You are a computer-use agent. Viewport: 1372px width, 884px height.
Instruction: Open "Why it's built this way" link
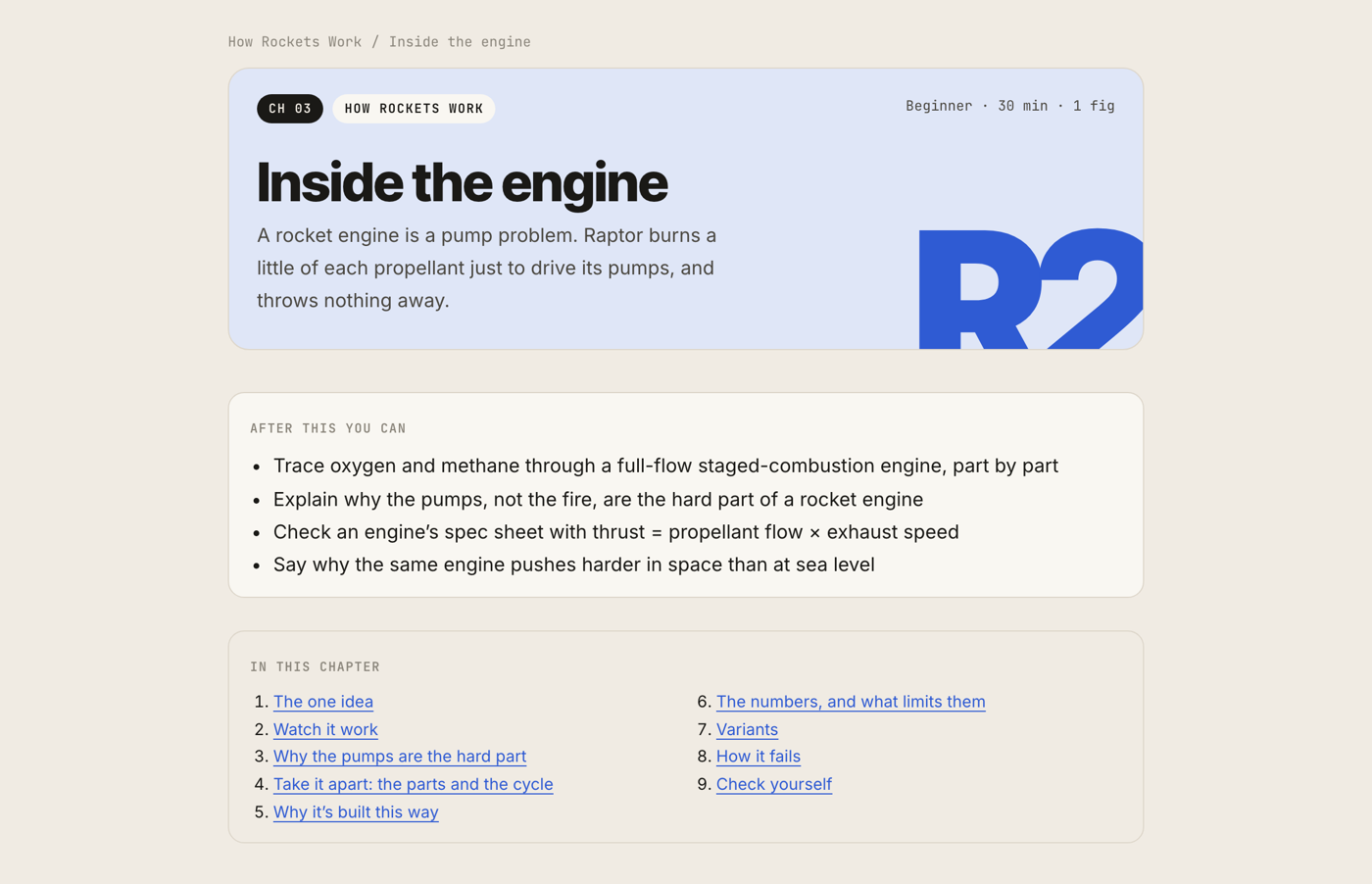click(356, 811)
